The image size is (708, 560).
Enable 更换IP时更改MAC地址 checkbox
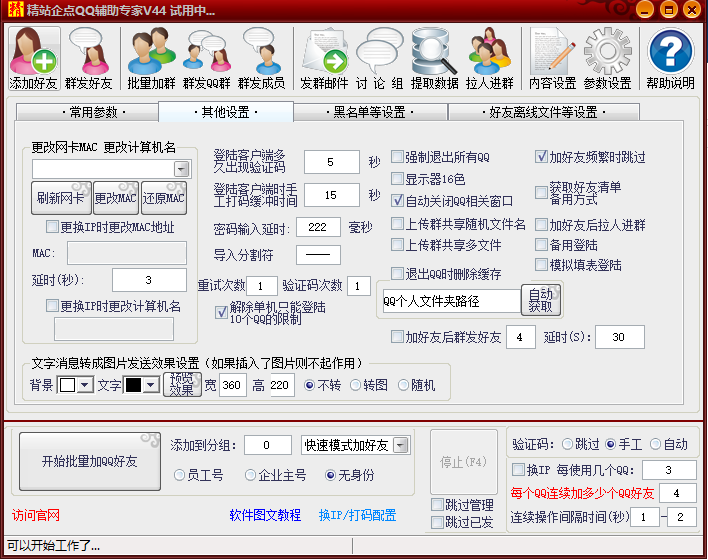[53, 227]
